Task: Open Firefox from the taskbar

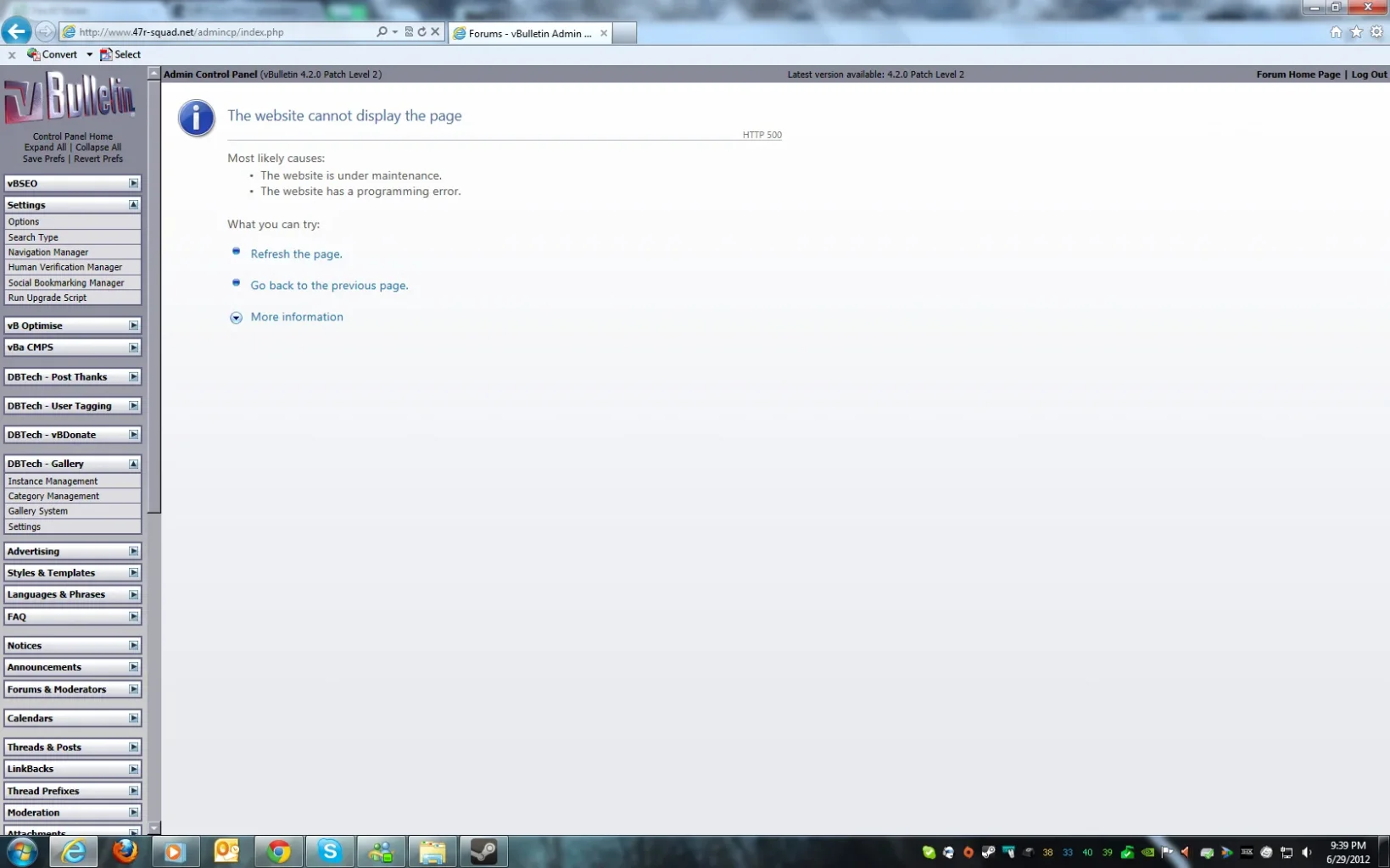Action: (125, 851)
